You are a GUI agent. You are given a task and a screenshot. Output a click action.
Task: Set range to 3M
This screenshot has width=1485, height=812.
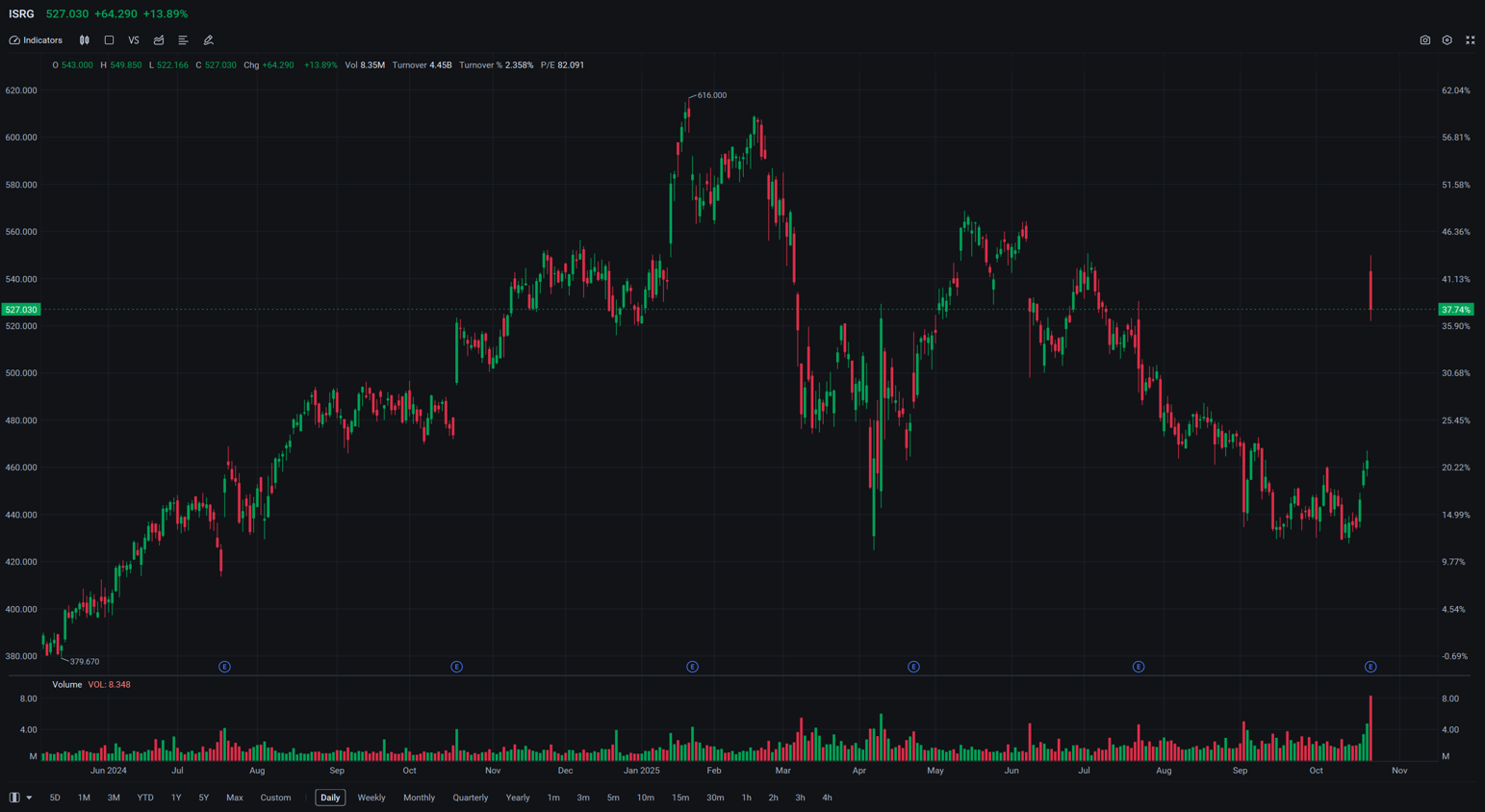pos(114,798)
